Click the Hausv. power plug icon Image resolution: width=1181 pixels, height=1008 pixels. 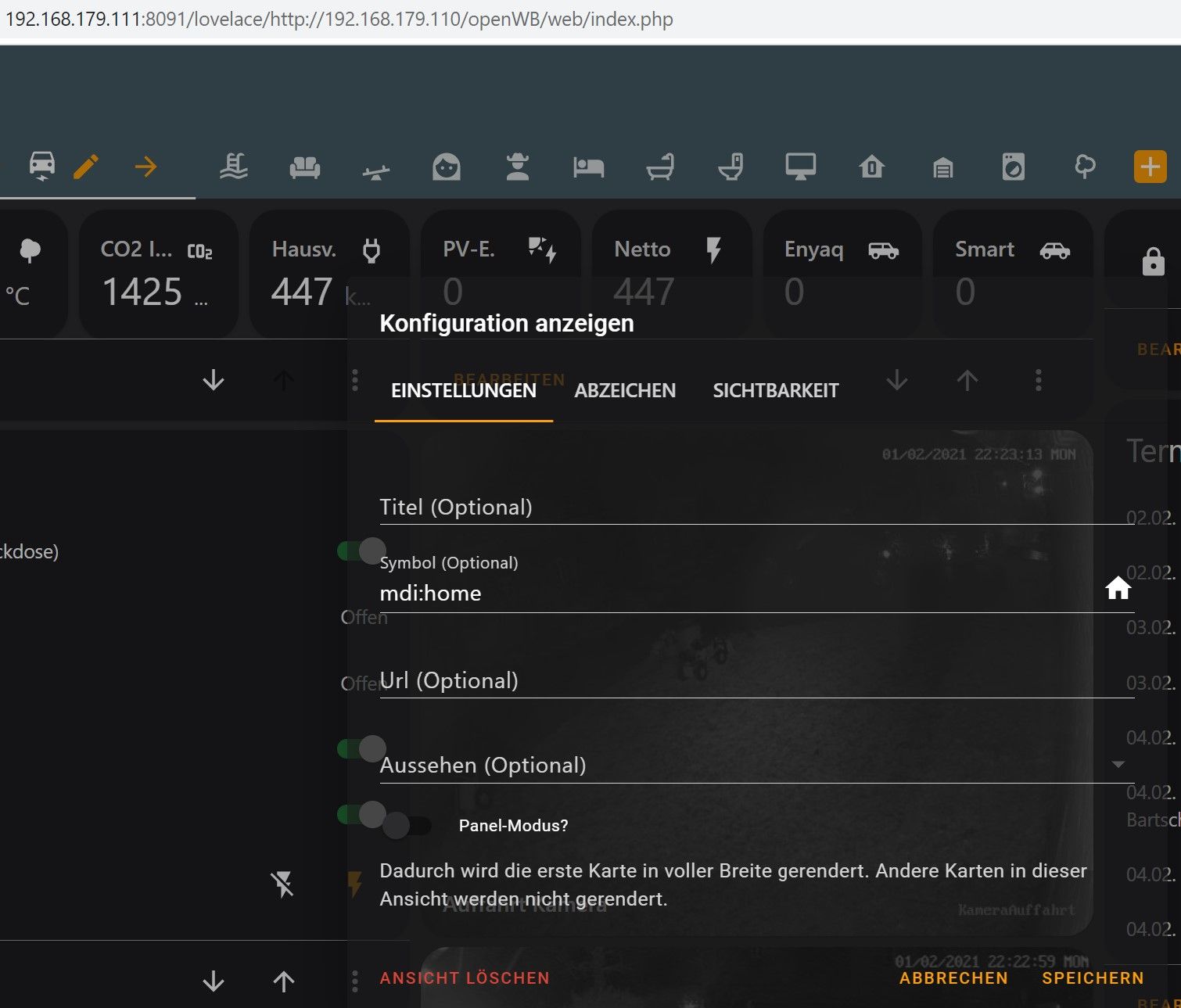point(372,250)
